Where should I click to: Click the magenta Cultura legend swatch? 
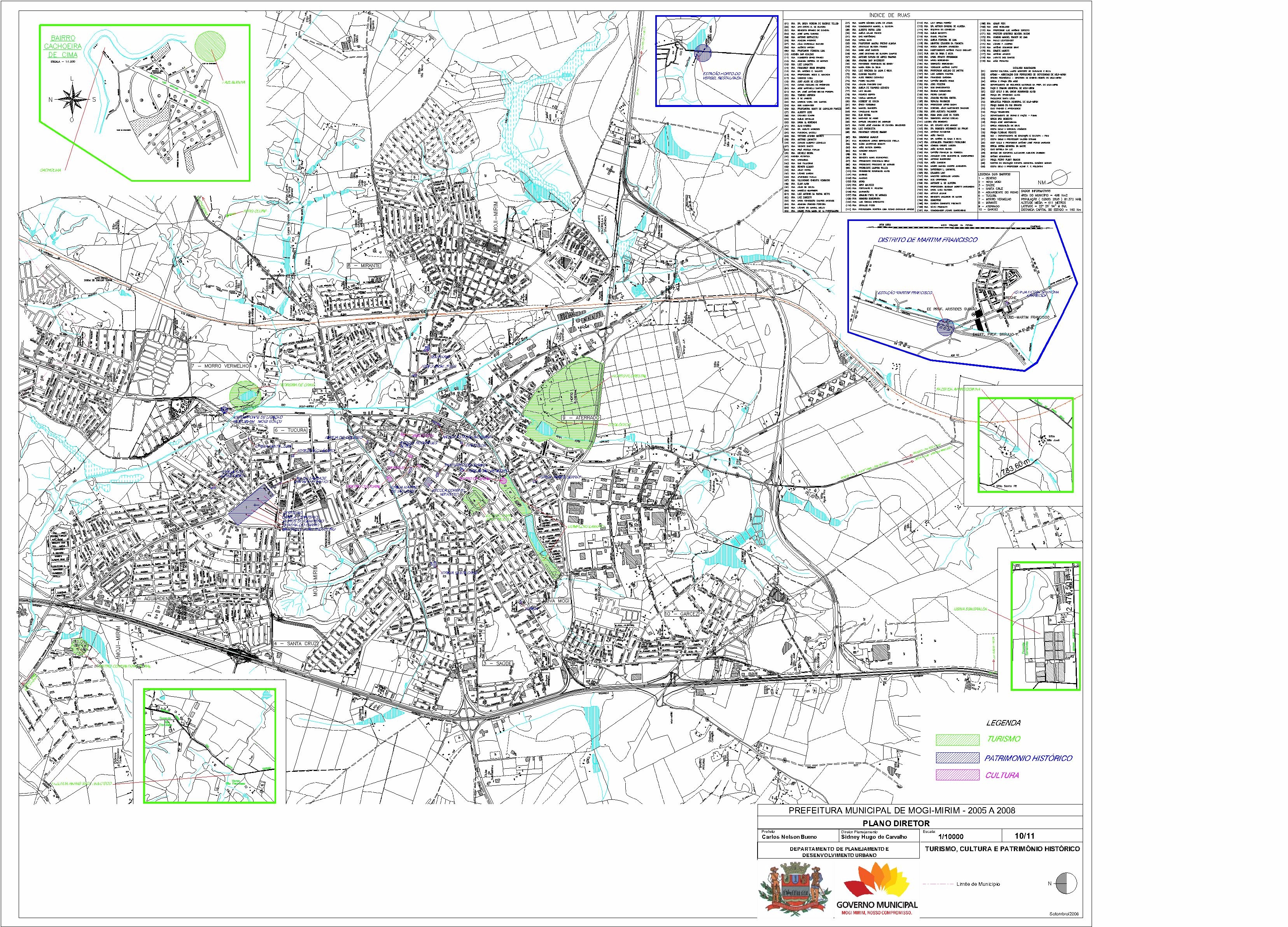[x=957, y=775]
